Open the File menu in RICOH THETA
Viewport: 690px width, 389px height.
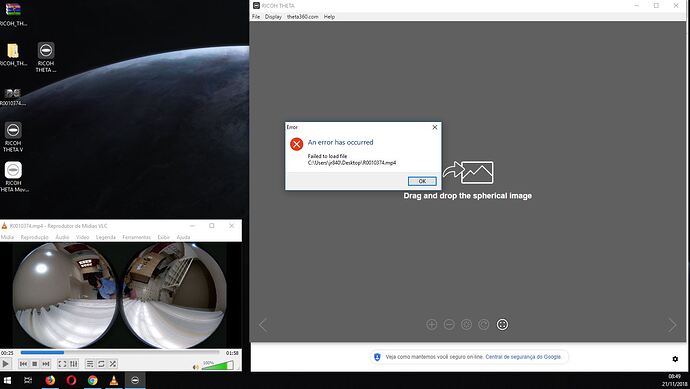coord(256,17)
